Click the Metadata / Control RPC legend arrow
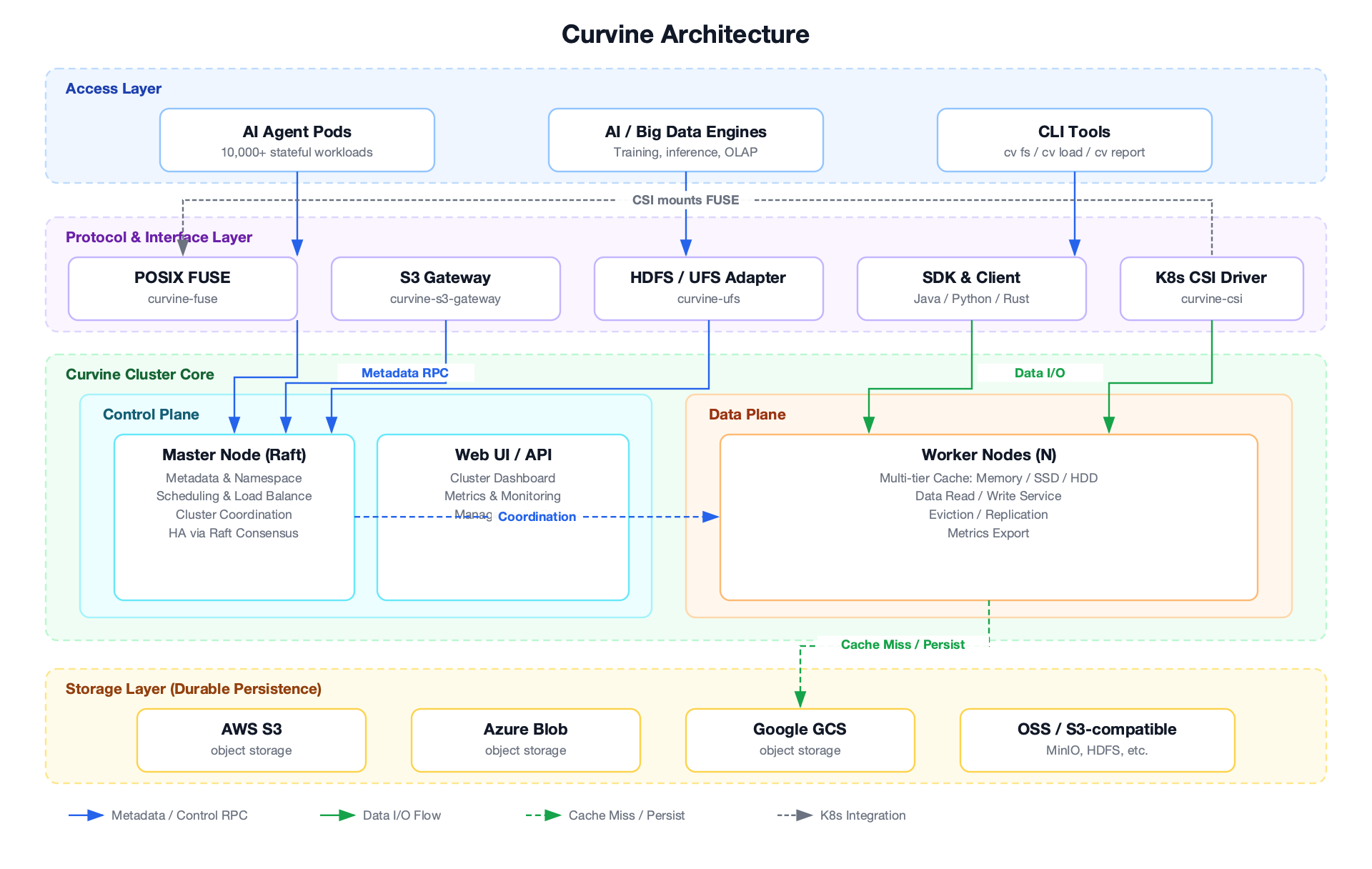Viewport: 1372px width, 869px height. click(86, 815)
